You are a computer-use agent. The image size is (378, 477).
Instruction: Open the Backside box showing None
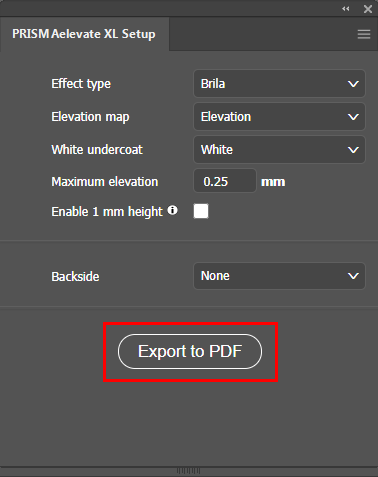(x=279, y=276)
